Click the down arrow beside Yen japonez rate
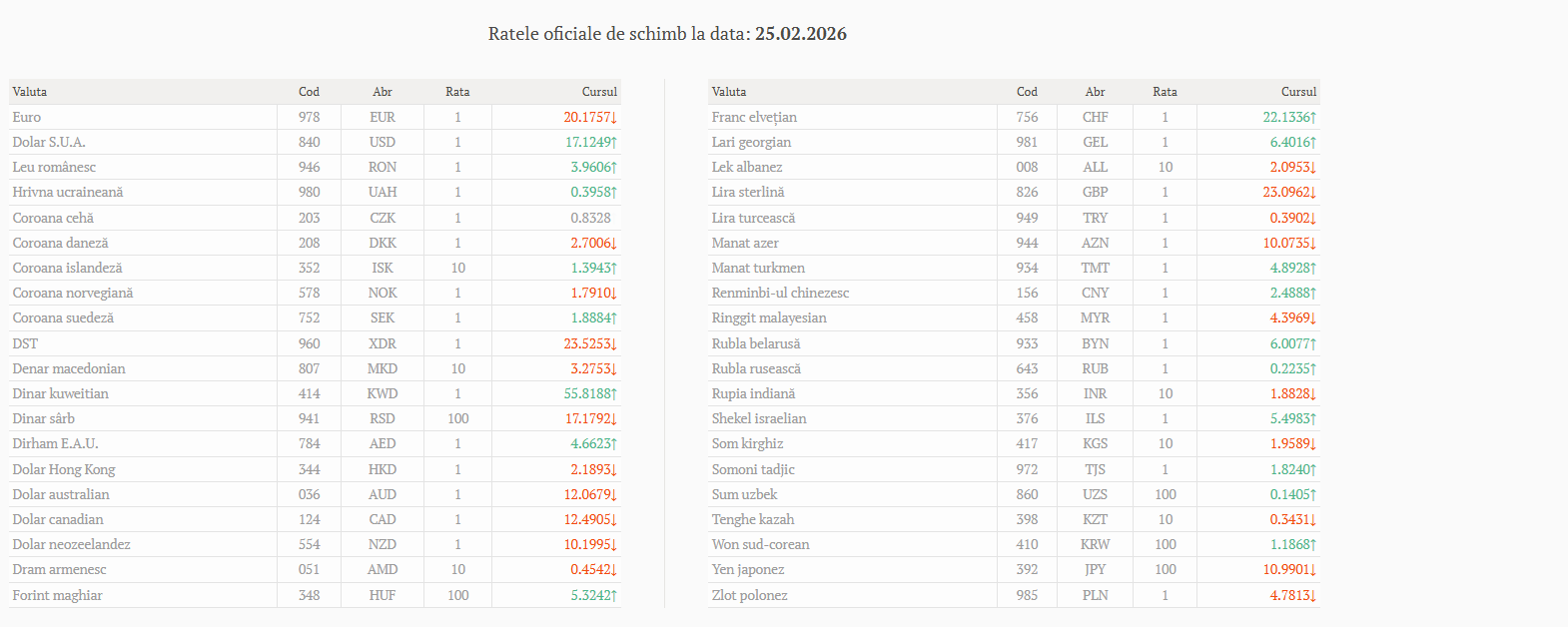Viewport: 1568px width, 627px height. (1313, 570)
